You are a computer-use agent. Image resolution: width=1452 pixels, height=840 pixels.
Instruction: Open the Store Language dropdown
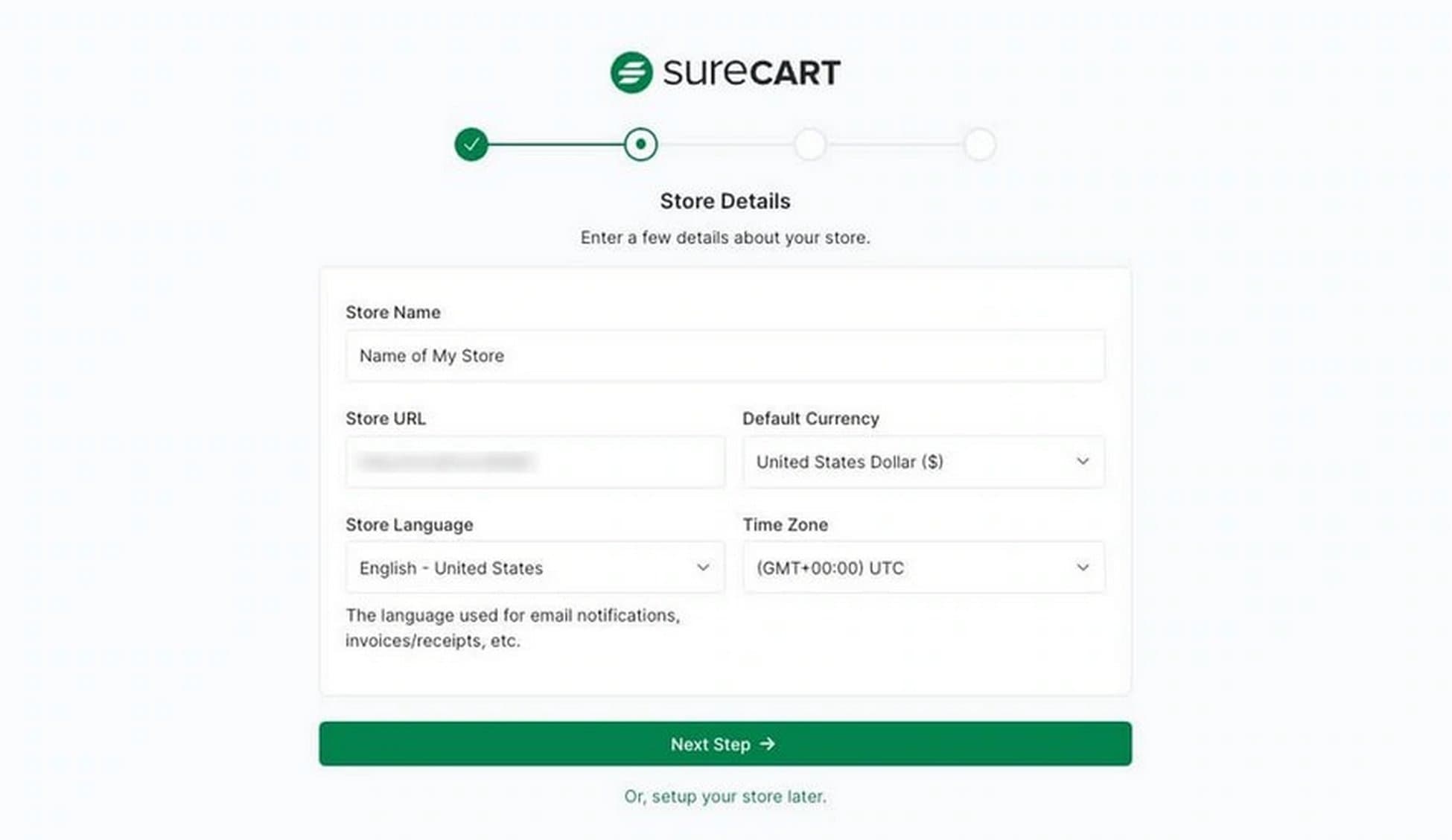[x=535, y=567]
